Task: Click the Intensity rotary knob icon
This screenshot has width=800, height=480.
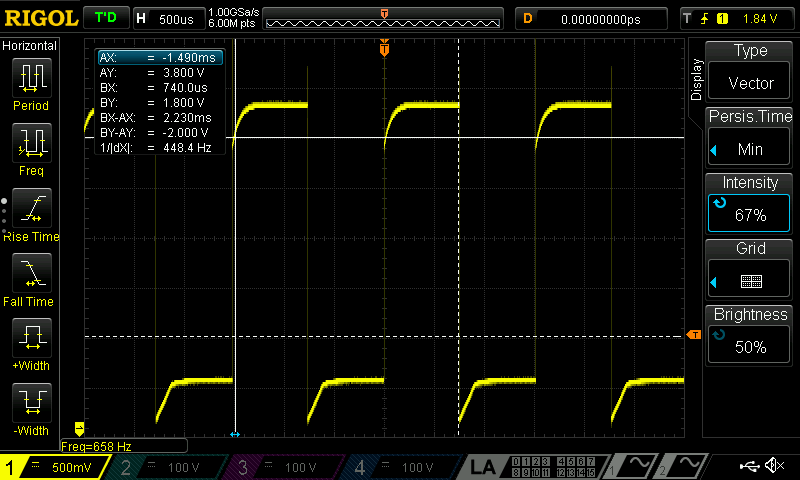Action: click(x=719, y=203)
